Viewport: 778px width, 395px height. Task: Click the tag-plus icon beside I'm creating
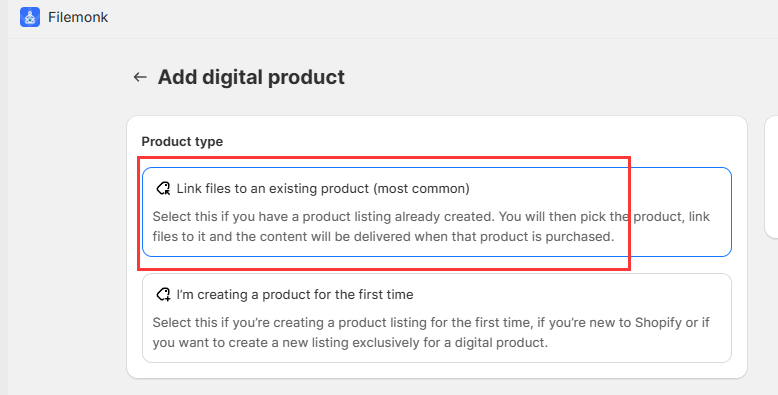pos(163,294)
